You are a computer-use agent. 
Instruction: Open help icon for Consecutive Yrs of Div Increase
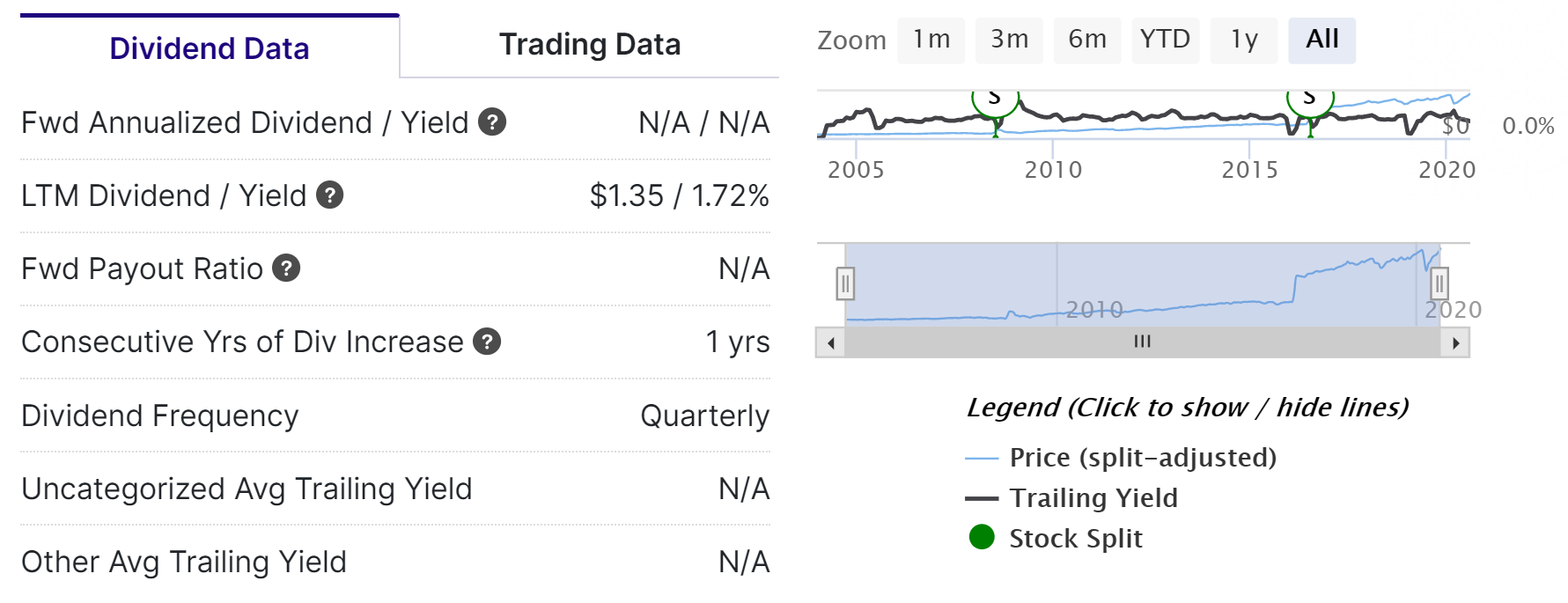[487, 341]
